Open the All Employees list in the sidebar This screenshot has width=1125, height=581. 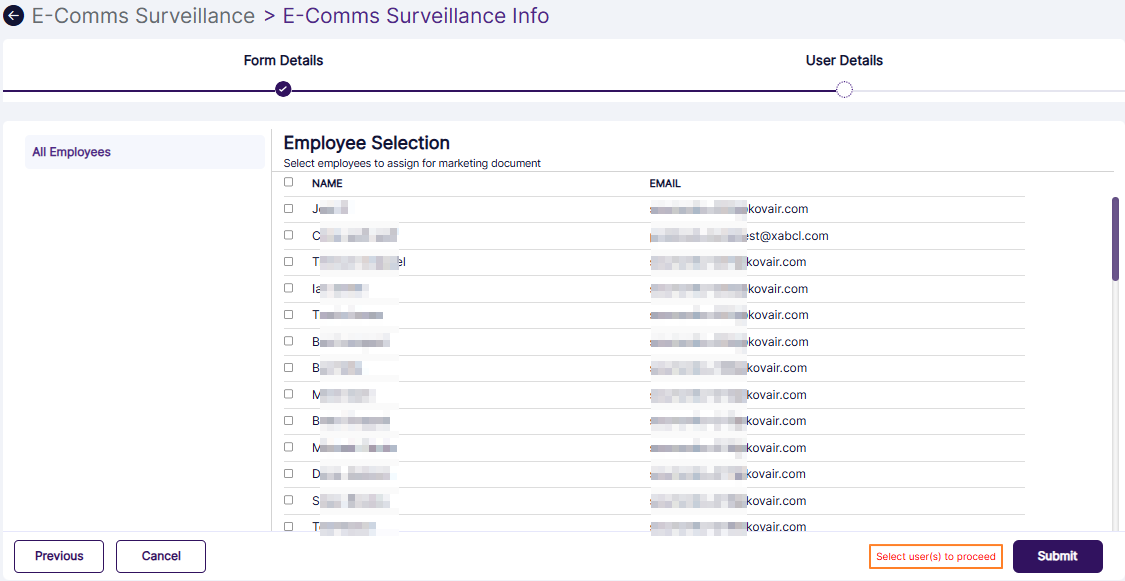coord(70,151)
